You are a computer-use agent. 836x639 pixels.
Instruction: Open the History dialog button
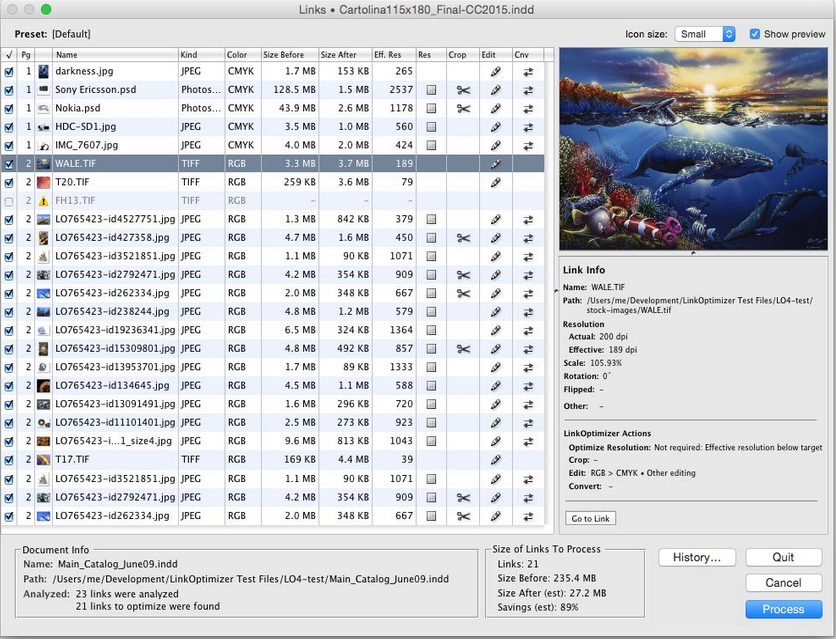point(696,558)
